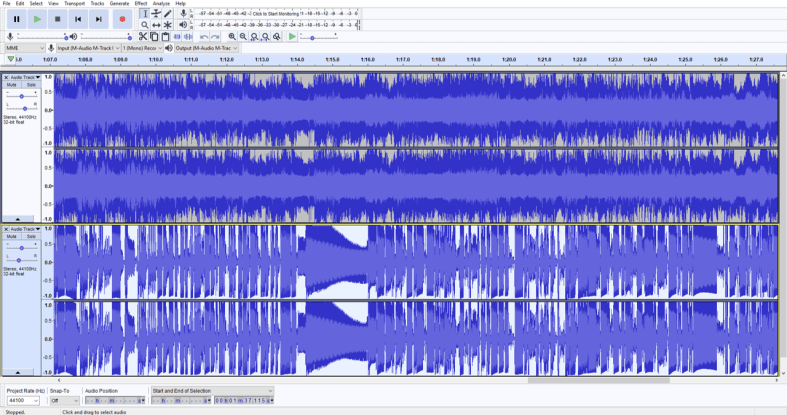Click the Skip to End button
Screen dimensions: 787x415
[99, 19]
